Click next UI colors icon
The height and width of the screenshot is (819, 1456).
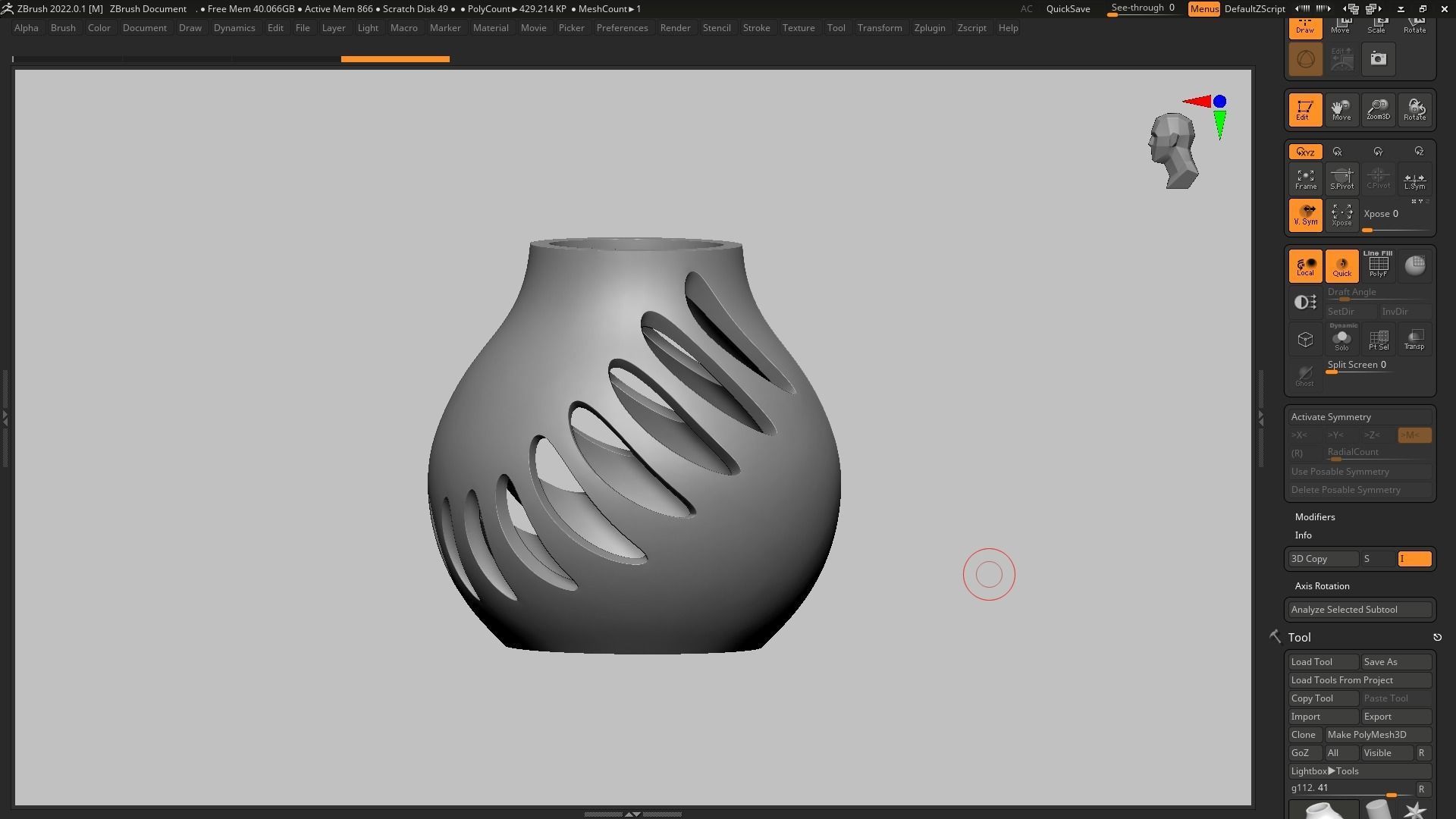tap(1373, 9)
